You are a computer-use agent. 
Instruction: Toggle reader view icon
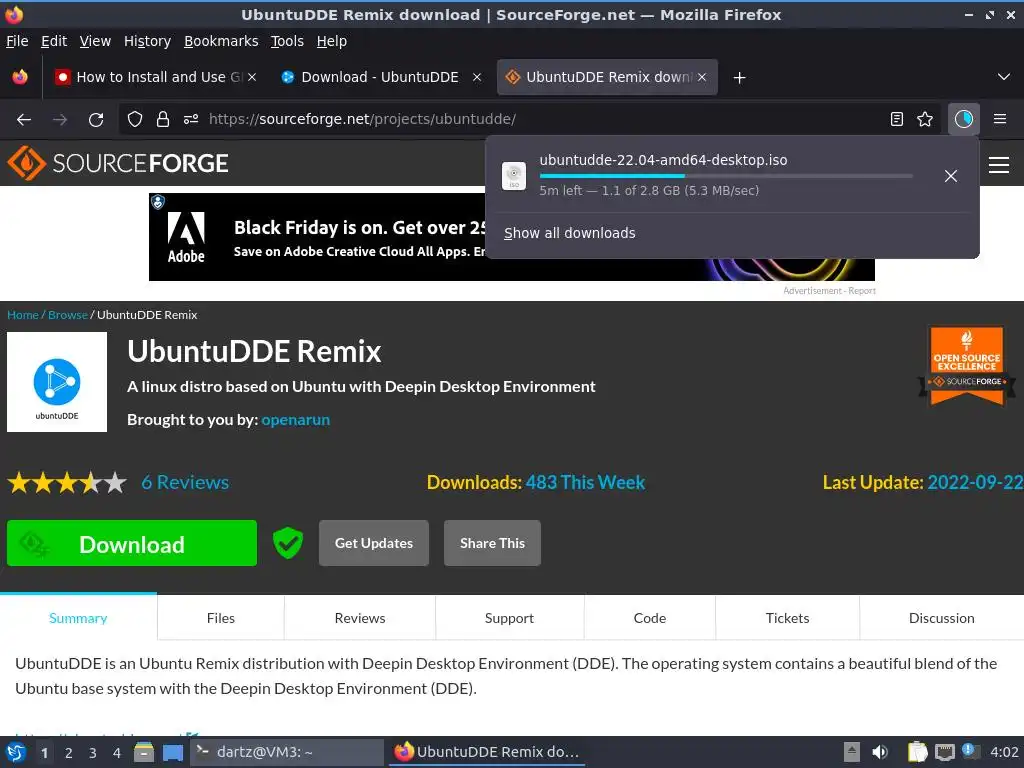897,119
